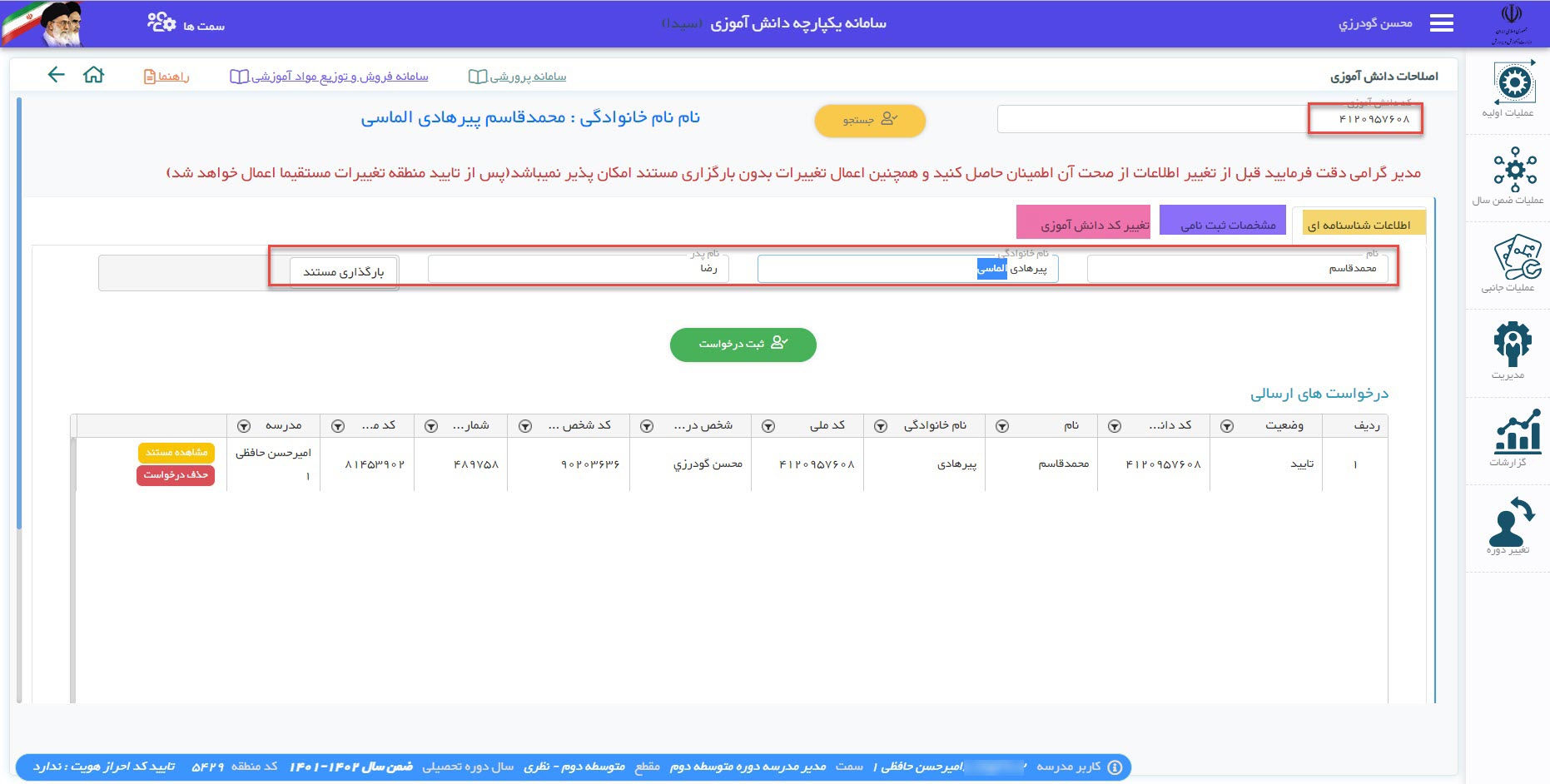This screenshot has height=784, width=1550.
Task: Click the green ثبت درخواست button
Action: [743, 345]
